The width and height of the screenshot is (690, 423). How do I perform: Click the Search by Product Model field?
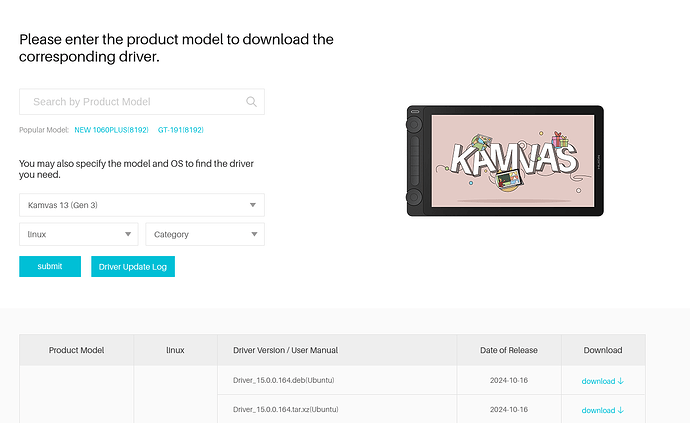[142, 102]
